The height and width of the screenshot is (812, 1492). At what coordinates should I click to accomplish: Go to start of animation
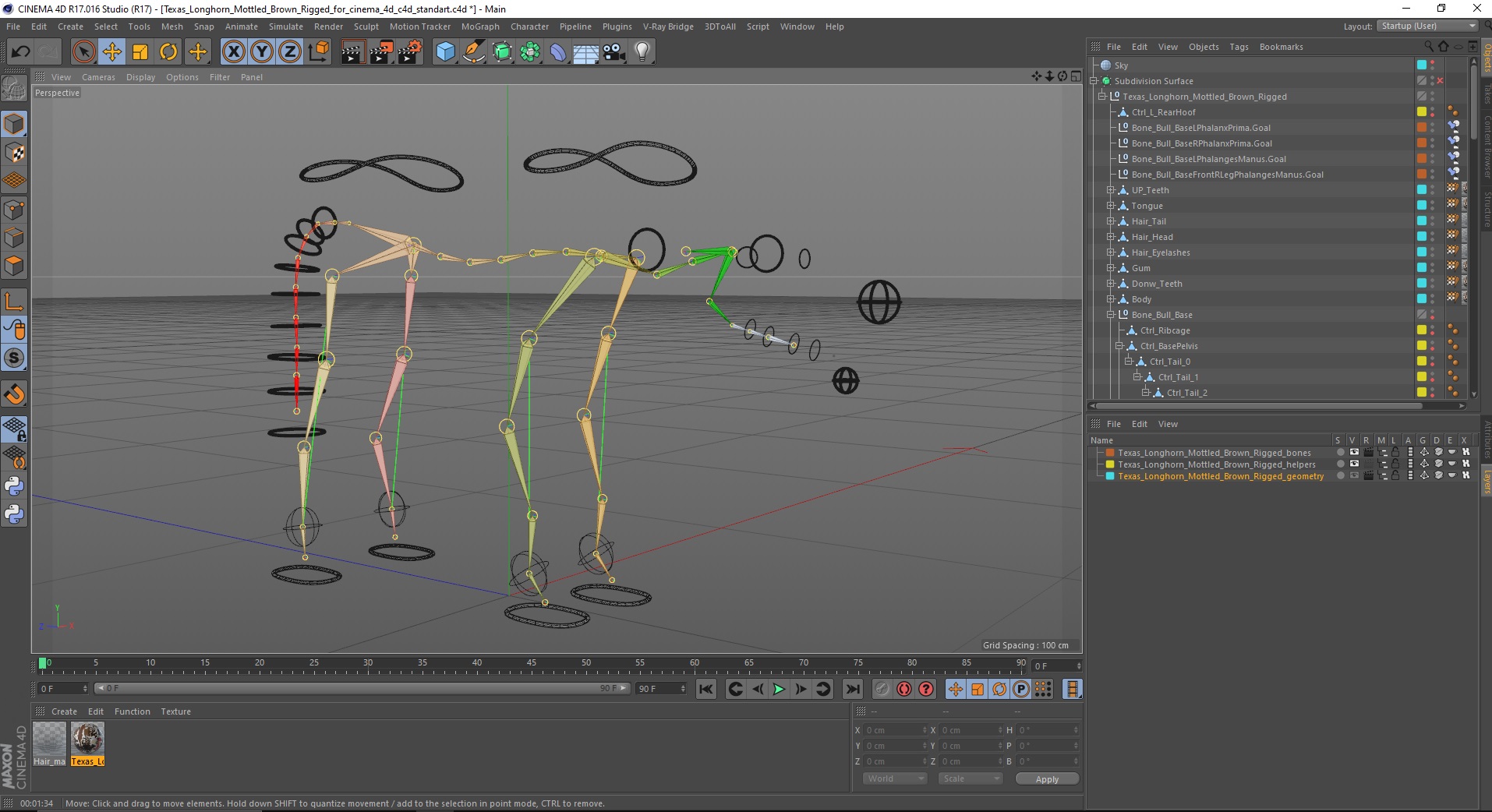(x=706, y=689)
